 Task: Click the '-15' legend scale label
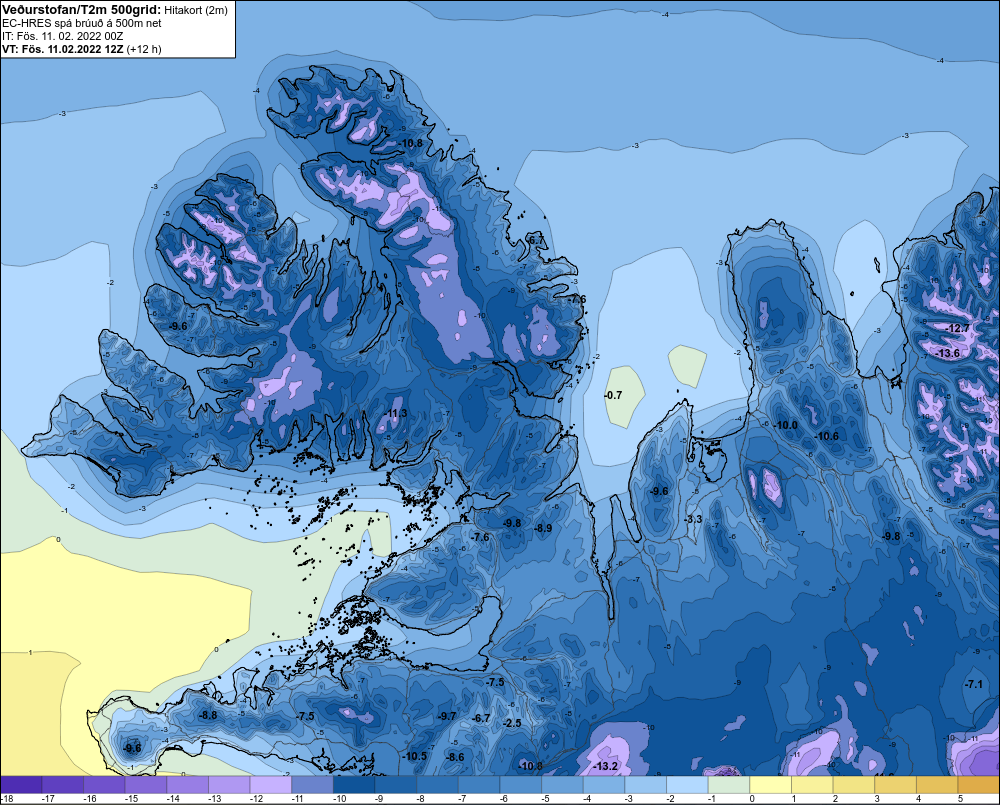point(131,799)
